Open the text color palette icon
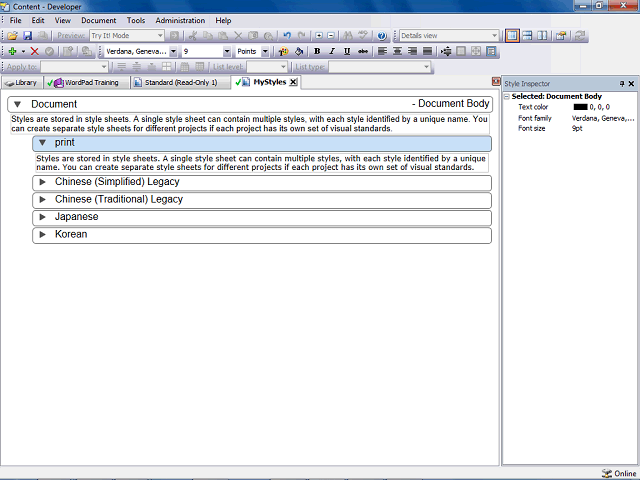Viewport: 640px width, 480px height. (283, 51)
